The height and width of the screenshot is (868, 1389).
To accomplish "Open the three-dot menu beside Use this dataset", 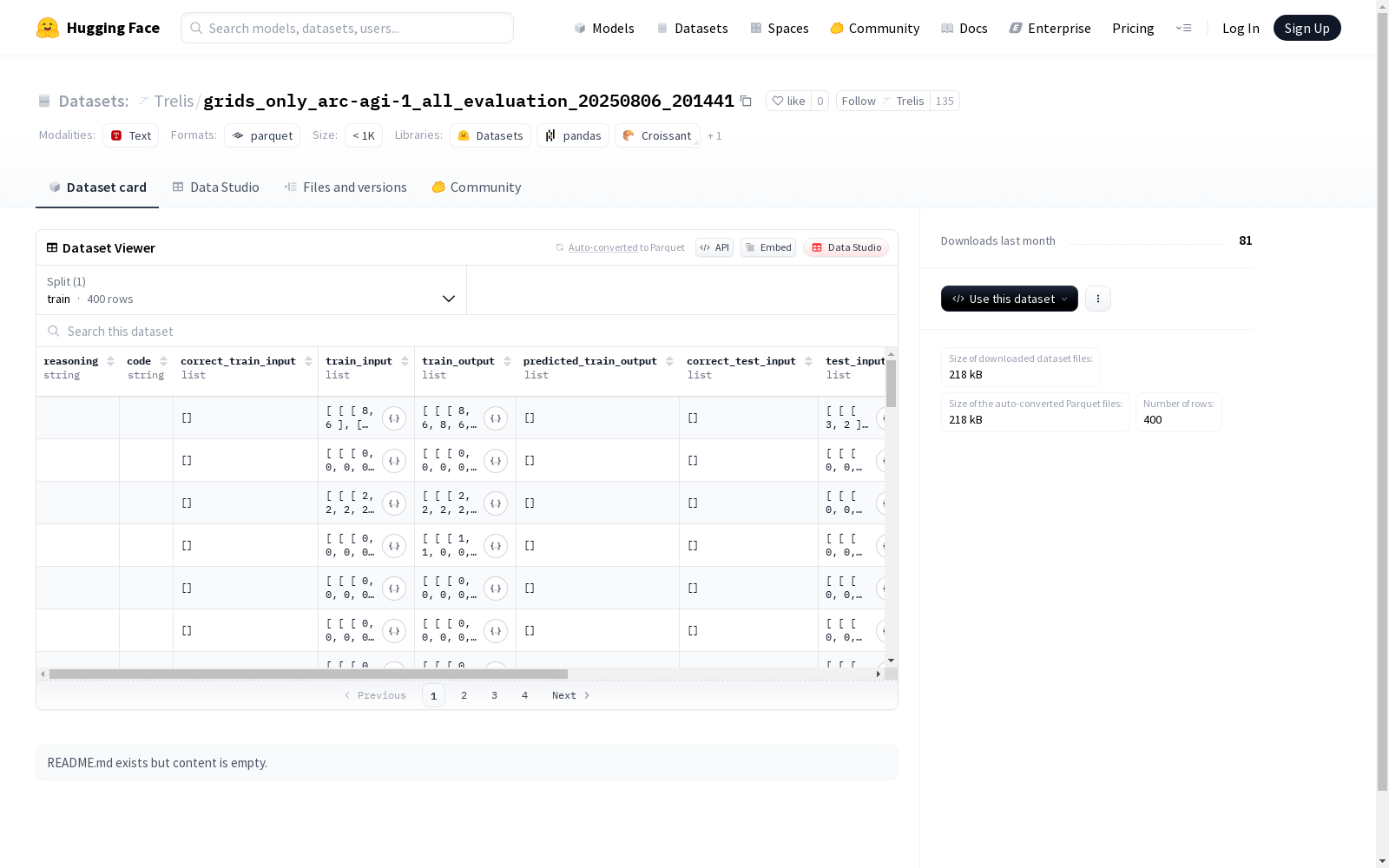I will (x=1098, y=299).
